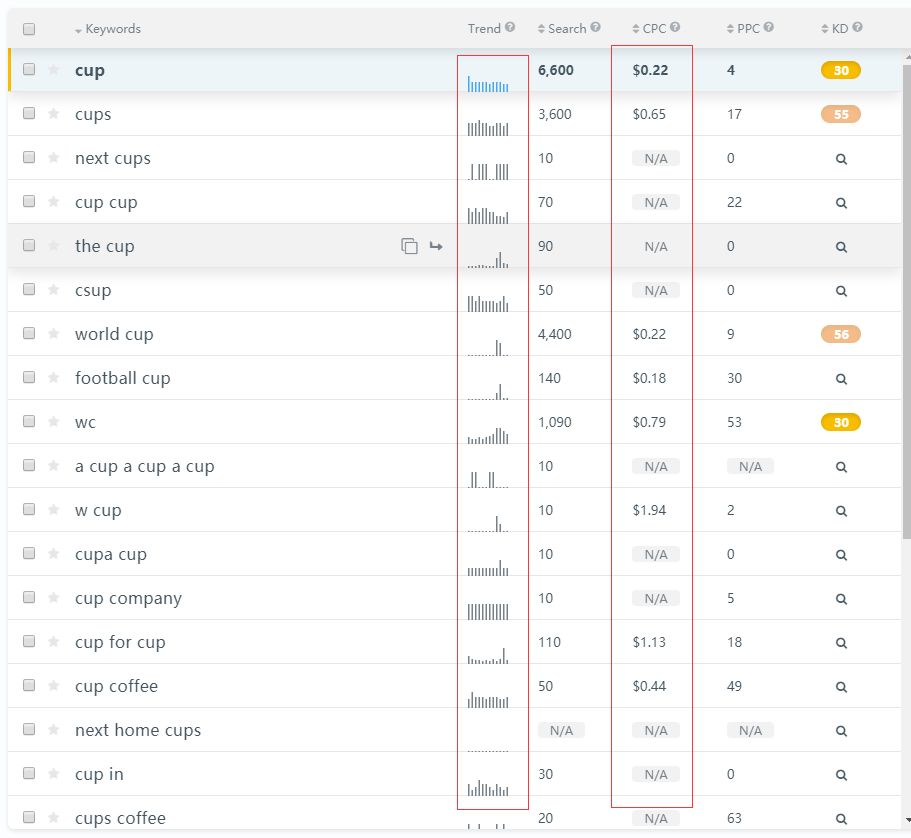Select the "cup company" row checkbox

tap(29, 597)
